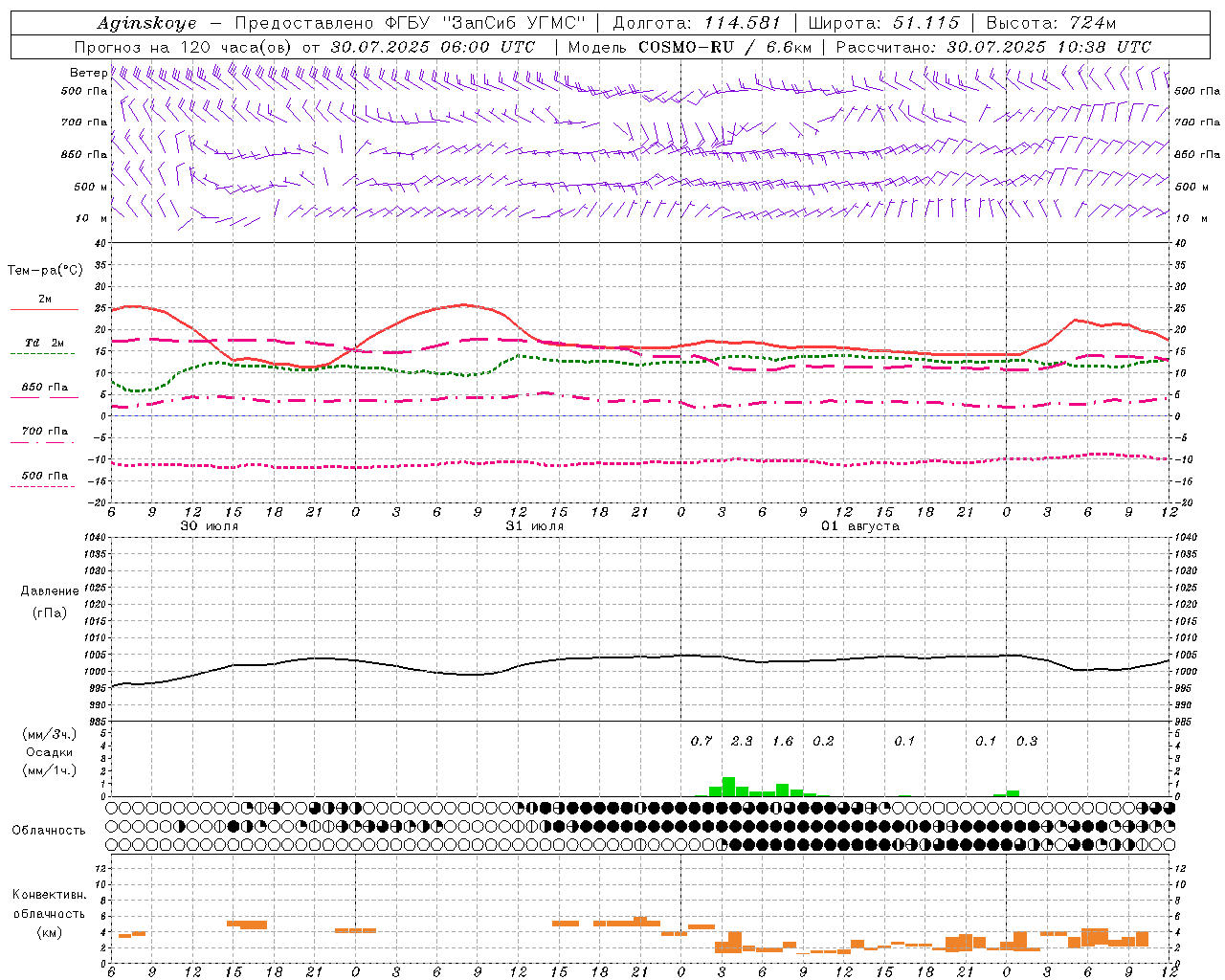The width and height of the screenshot is (1225, 980).
Task: Click the "2.3" three-hour precipitation value
Action: [x=742, y=741]
